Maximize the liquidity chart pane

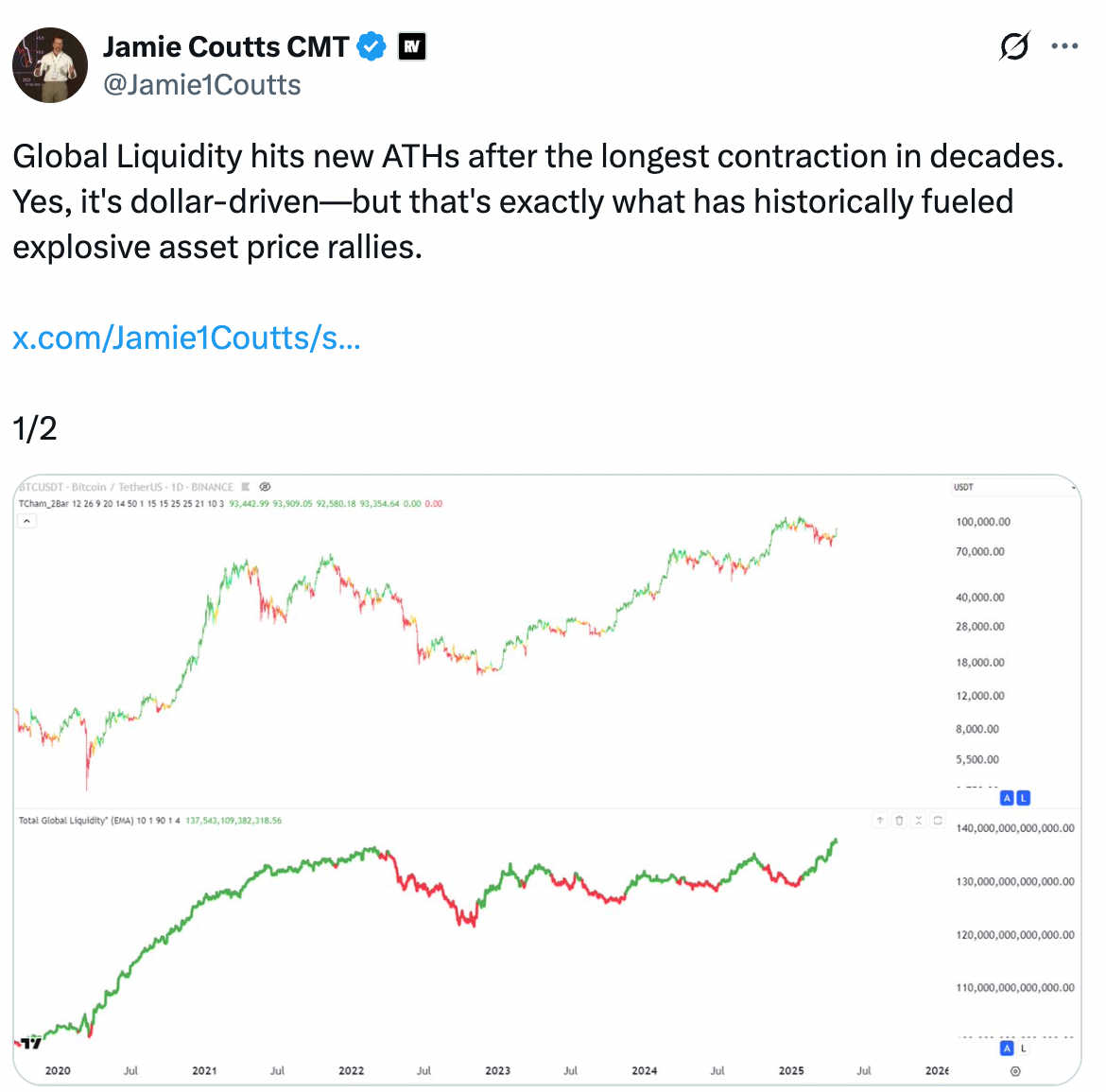pyautogui.click(x=938, y=821)
